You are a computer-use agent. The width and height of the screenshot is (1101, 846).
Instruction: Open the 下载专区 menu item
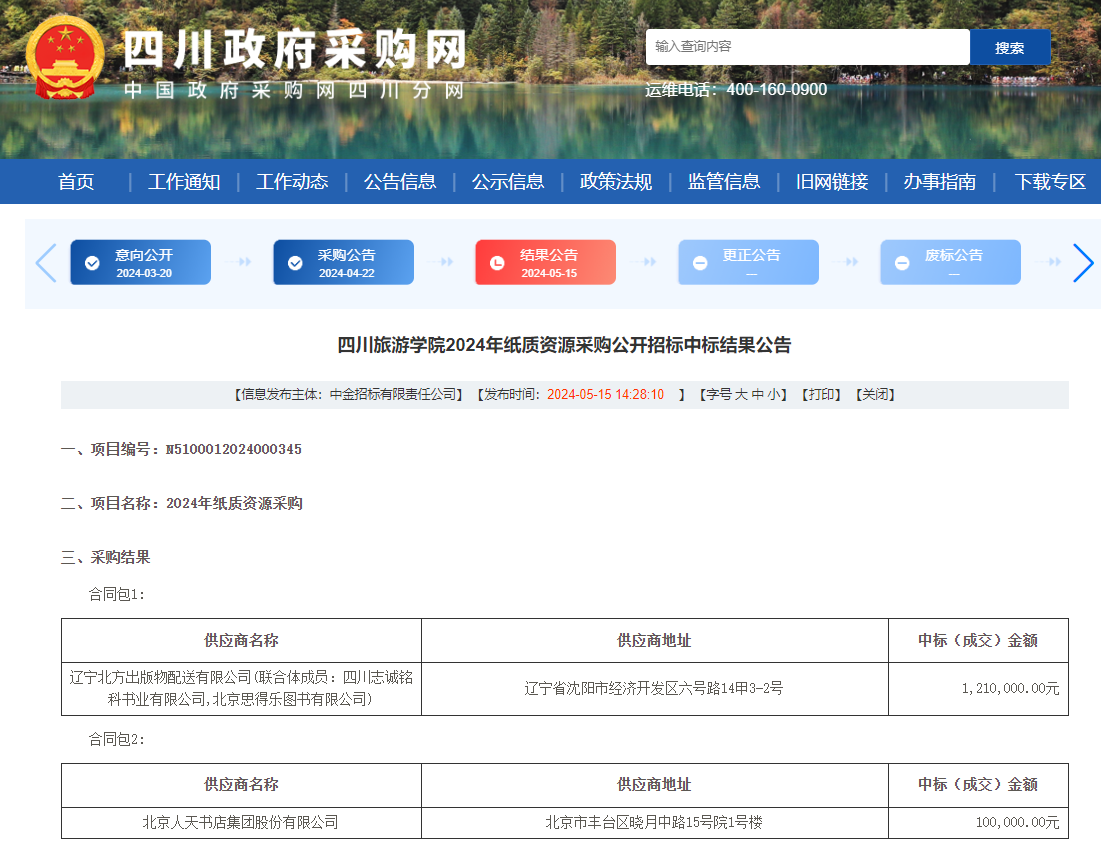click(1050, 182)
